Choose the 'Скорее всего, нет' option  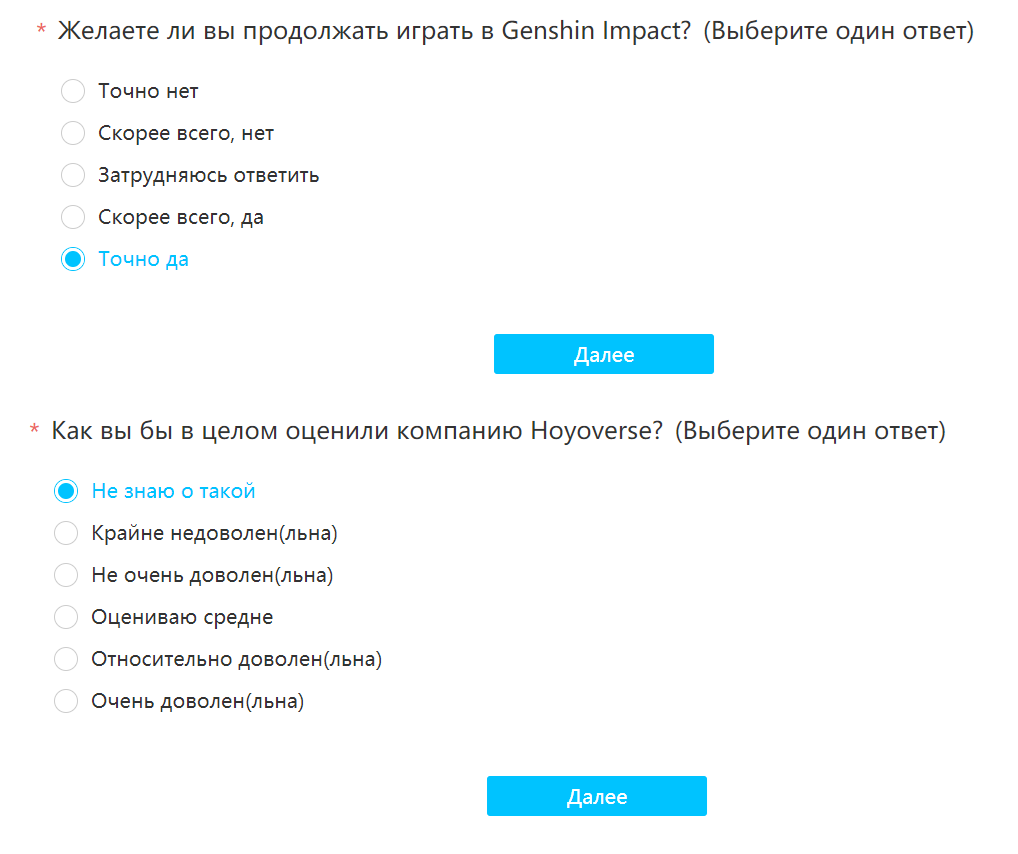coord(73,133)
